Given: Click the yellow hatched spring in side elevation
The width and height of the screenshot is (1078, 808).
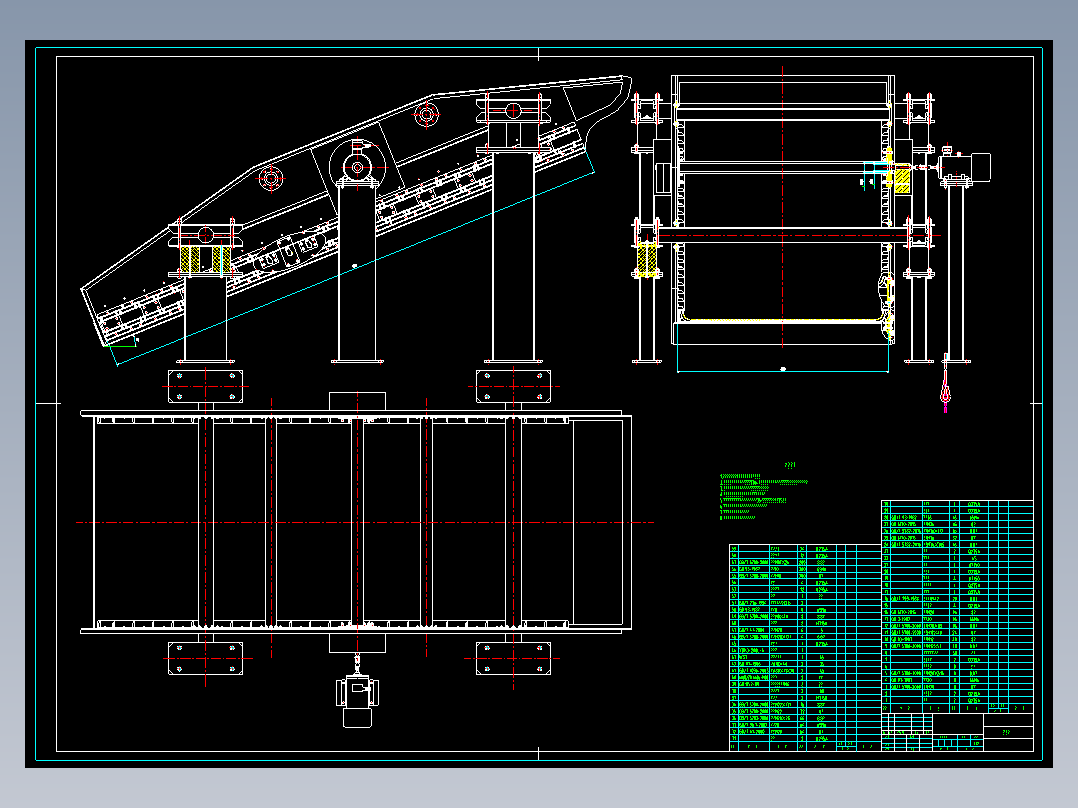Looking at the screenshot, I should click(x=206, y=260).
